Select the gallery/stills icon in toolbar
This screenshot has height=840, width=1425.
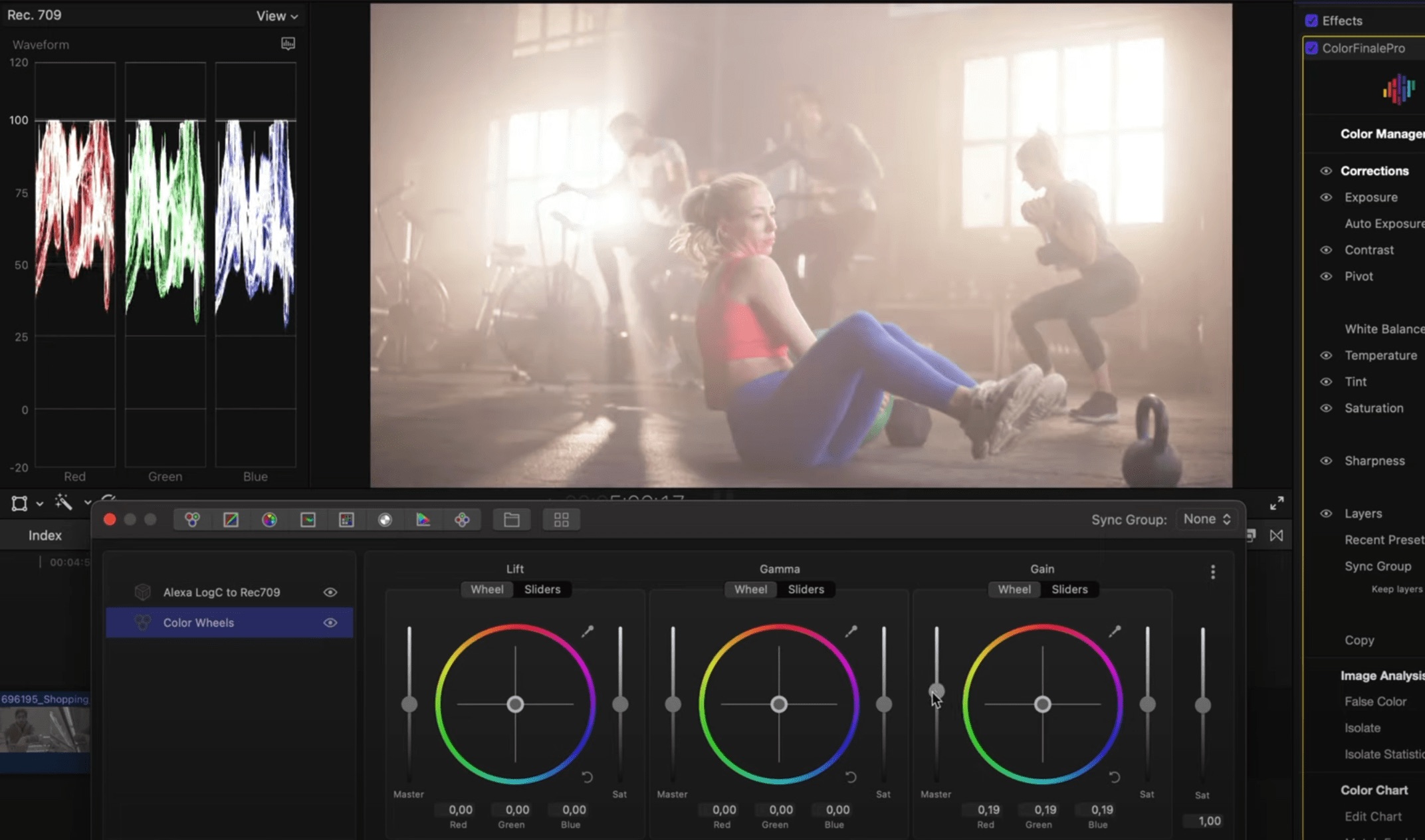[560, 519]
